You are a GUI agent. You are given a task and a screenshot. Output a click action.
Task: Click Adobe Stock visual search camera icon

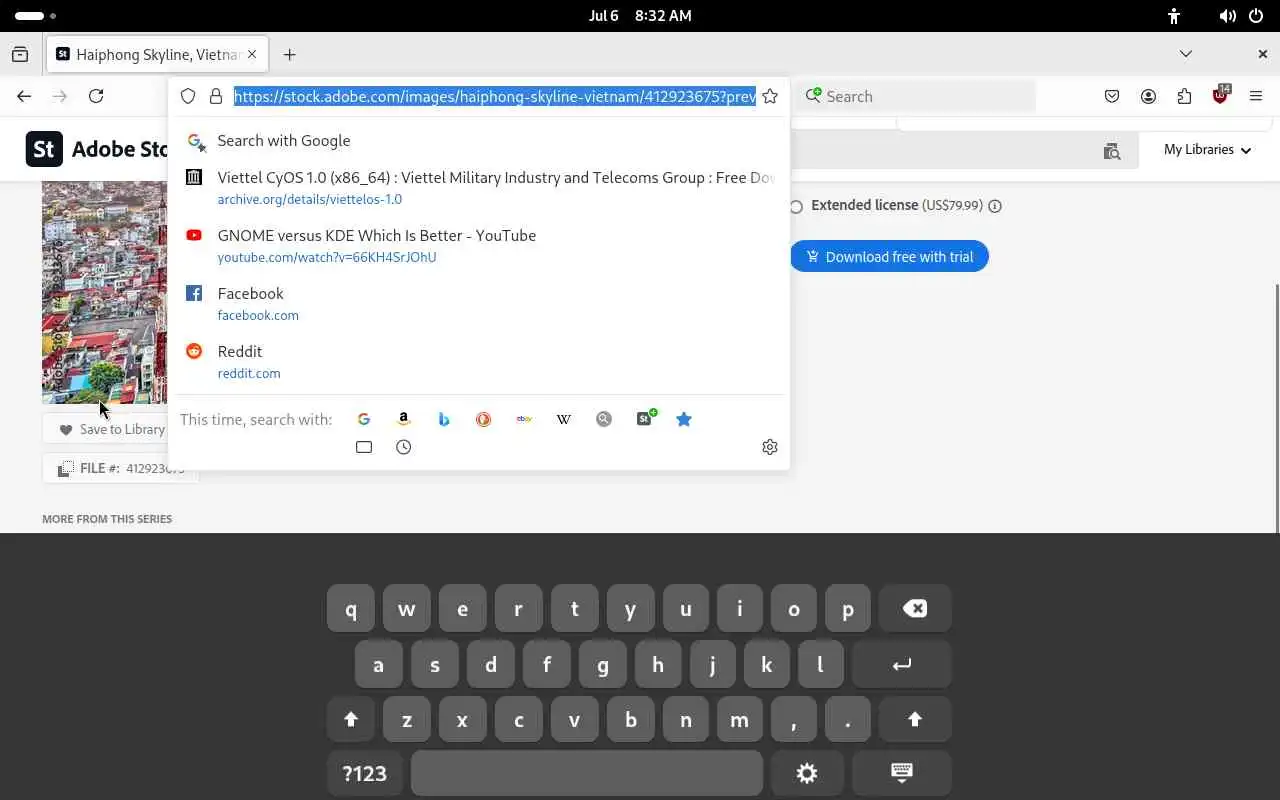pos(1112,151)
